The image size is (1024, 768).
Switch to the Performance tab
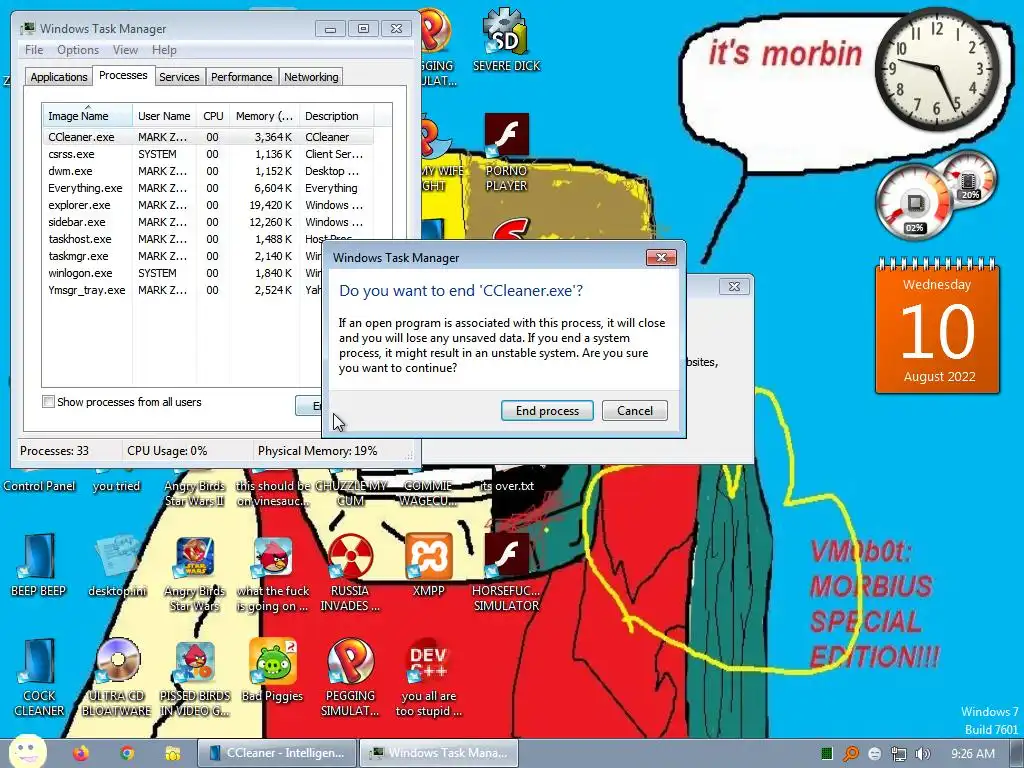click(241, 77)
